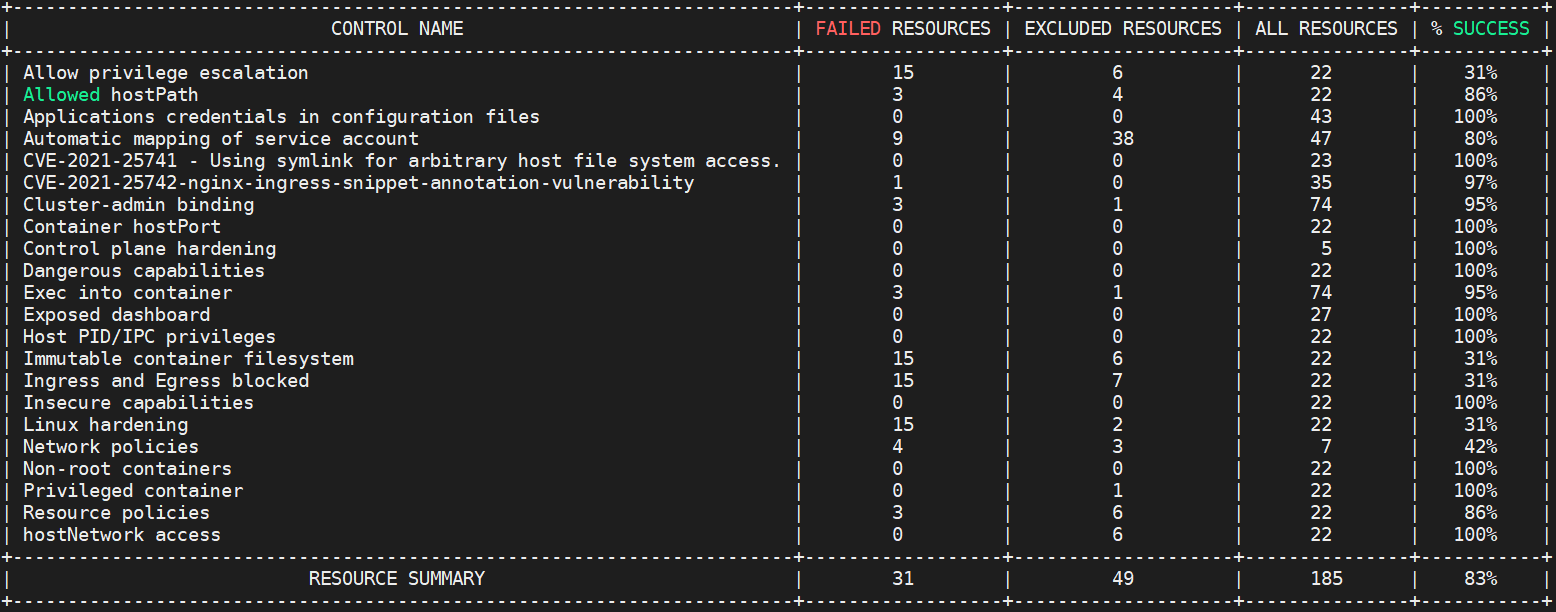Image resolution: width=1556 pixels, height=612 pixels.
Task: Select the Allow privilege escalation row name
Action: (x=165, y=73)
